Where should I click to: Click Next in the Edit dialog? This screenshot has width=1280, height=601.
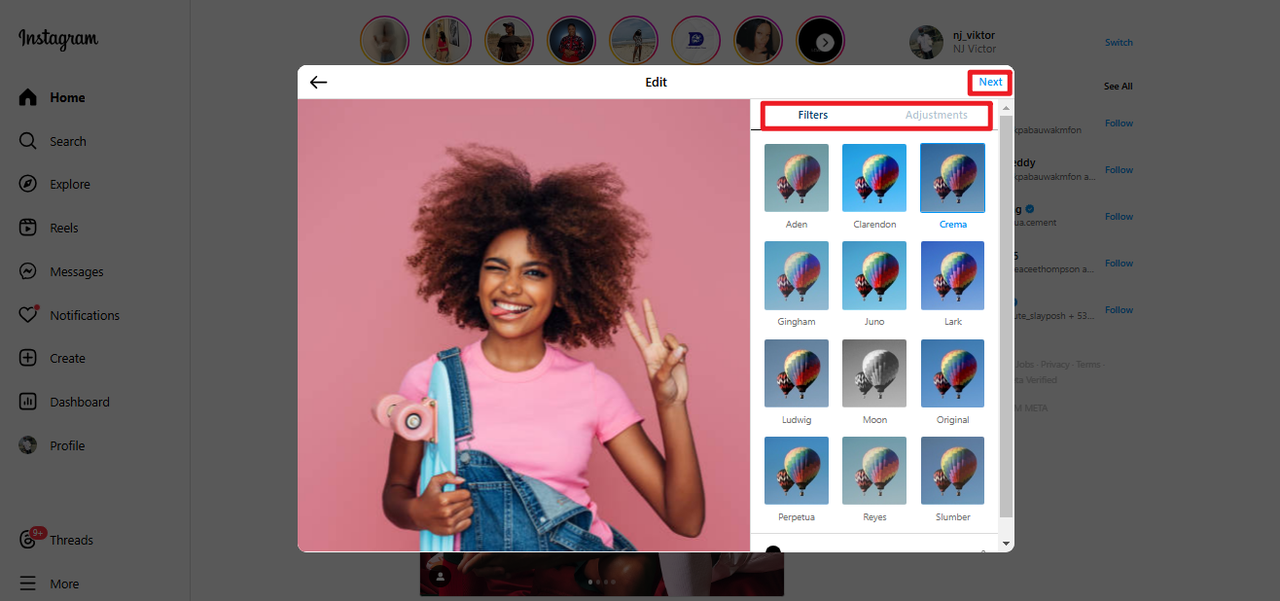click(990, 82)
